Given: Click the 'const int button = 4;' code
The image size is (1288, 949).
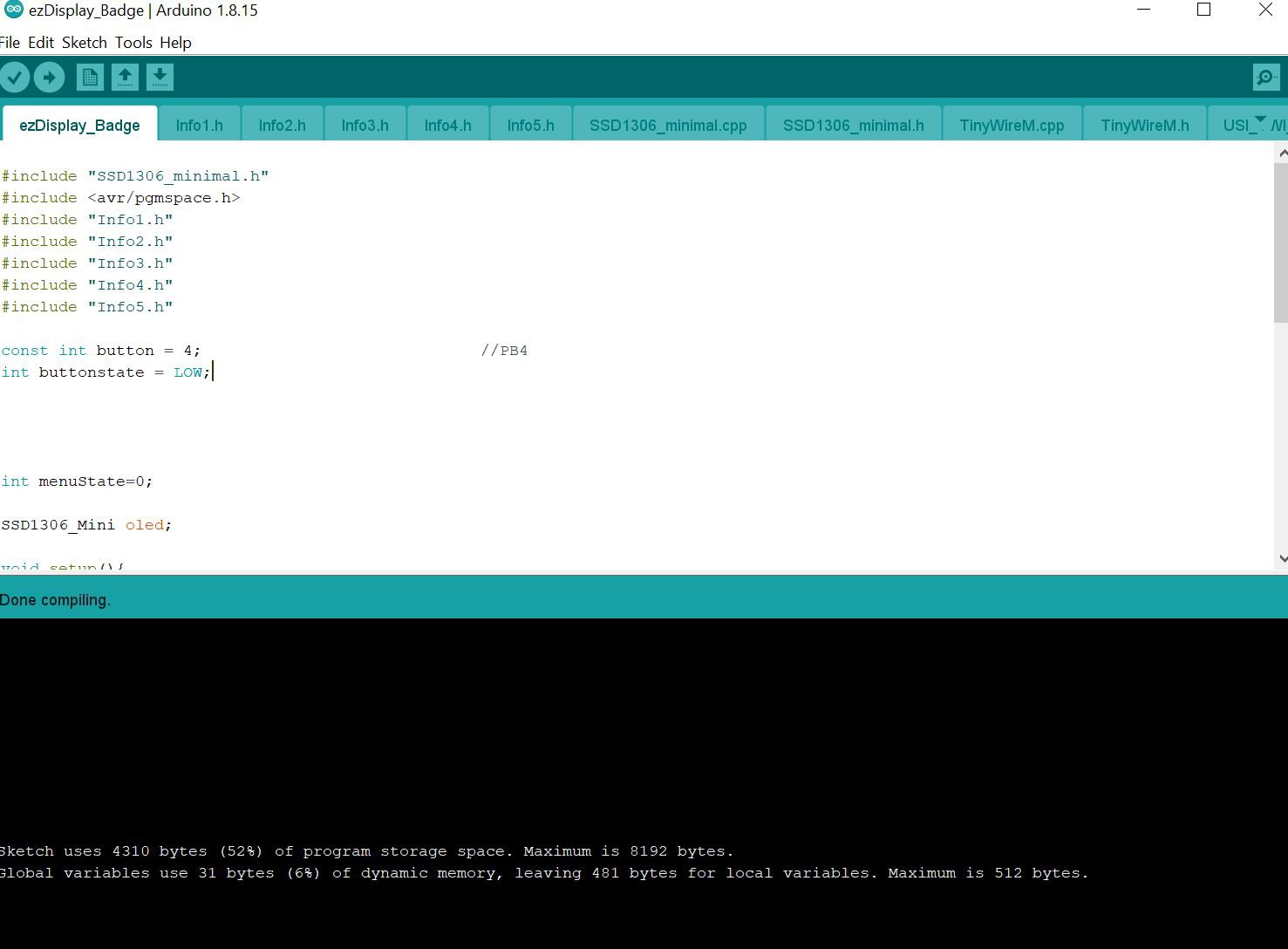Looking at the screenshot, I should [101, 351].
